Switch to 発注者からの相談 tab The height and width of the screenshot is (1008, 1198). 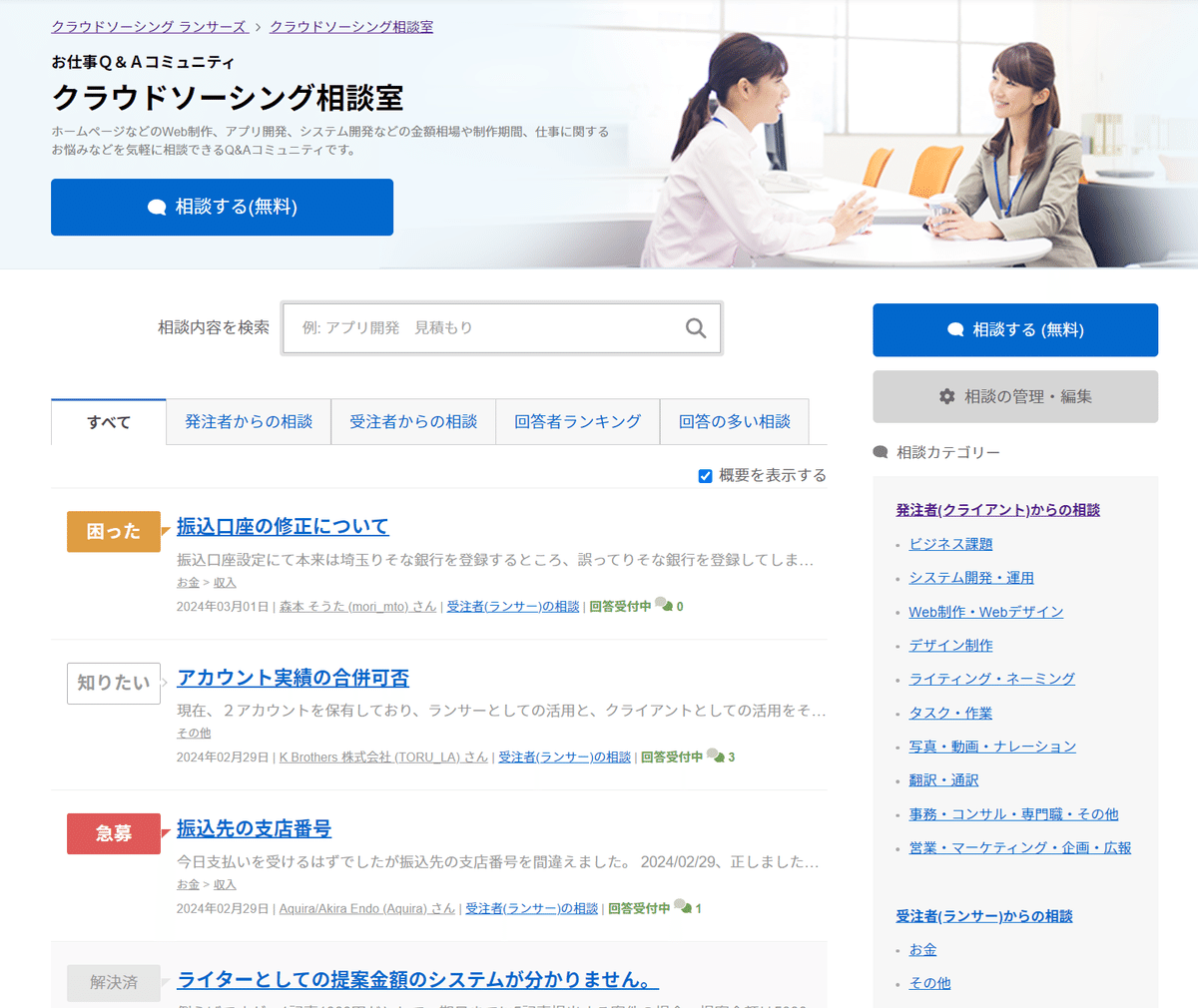pyautogui.click(x=249, y=422)
